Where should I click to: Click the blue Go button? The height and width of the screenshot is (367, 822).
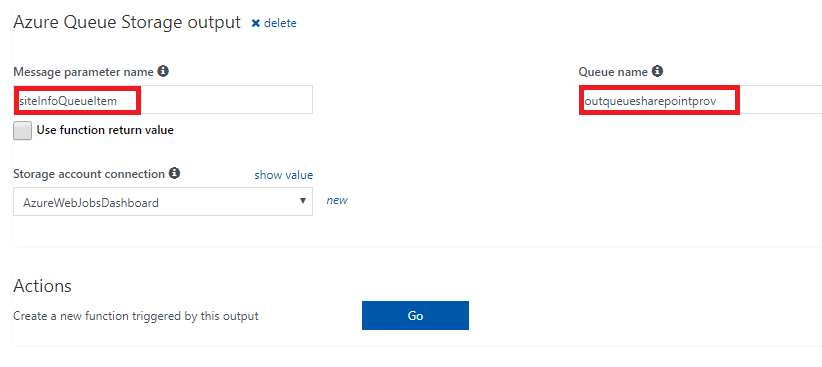pos(415,316)
